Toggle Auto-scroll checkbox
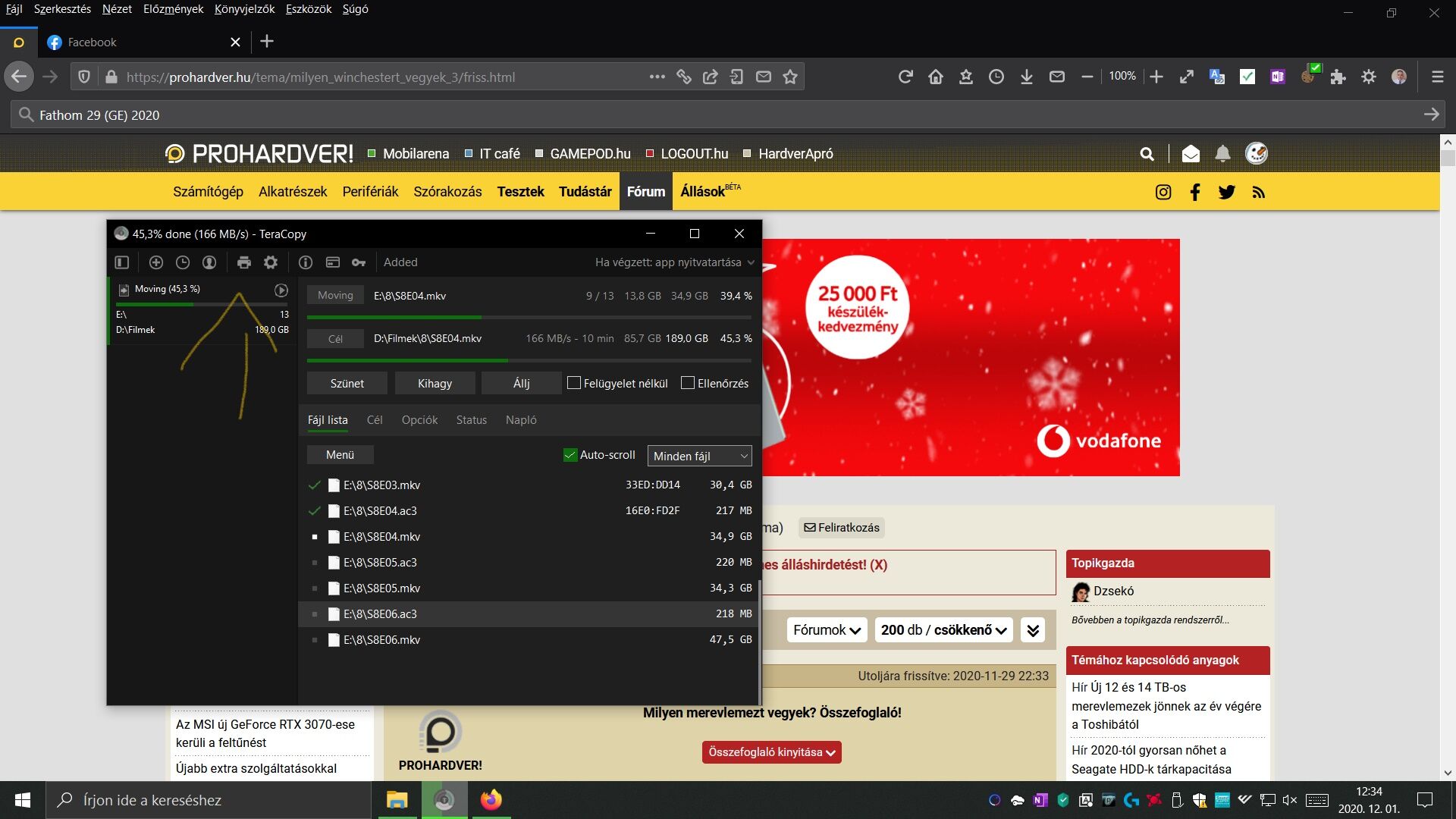This screenshot has width=1456, height=819. pyautogui.click(x=570, y=455)
